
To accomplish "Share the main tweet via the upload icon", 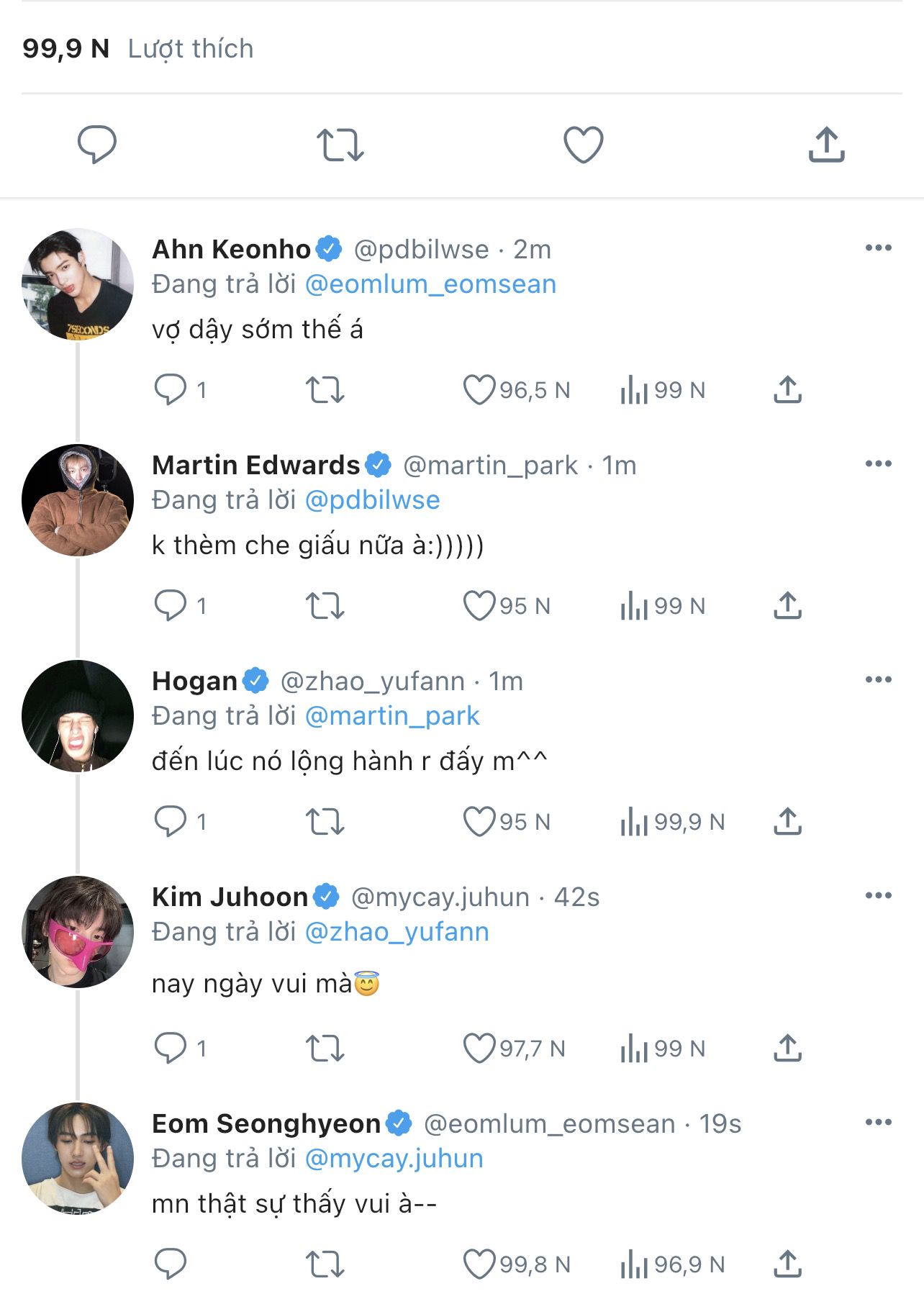I will click(826, 145).
